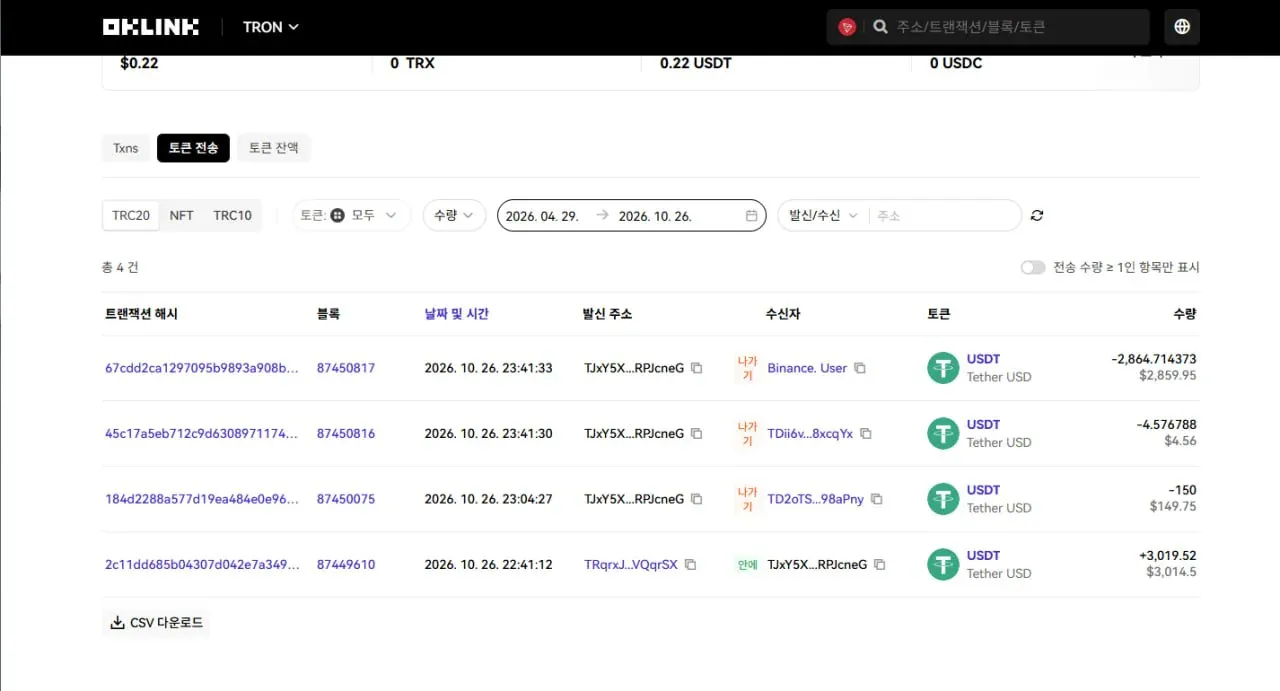Open transaction hash 2c11dd685b04307d042e7a349...
This screenshot has height=691, width=1280.
coord(202,564)
